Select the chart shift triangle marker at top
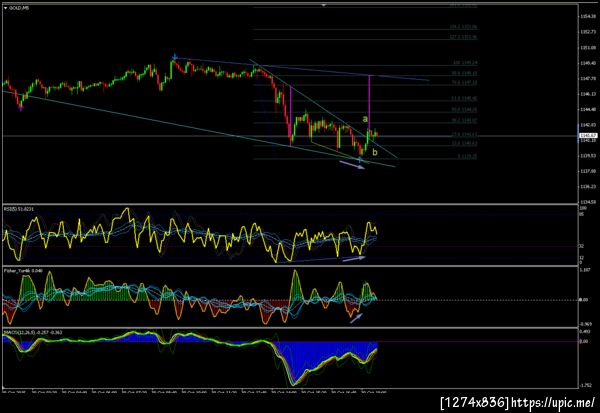Viewport: 600px width, 413px height. coord(324,5)
